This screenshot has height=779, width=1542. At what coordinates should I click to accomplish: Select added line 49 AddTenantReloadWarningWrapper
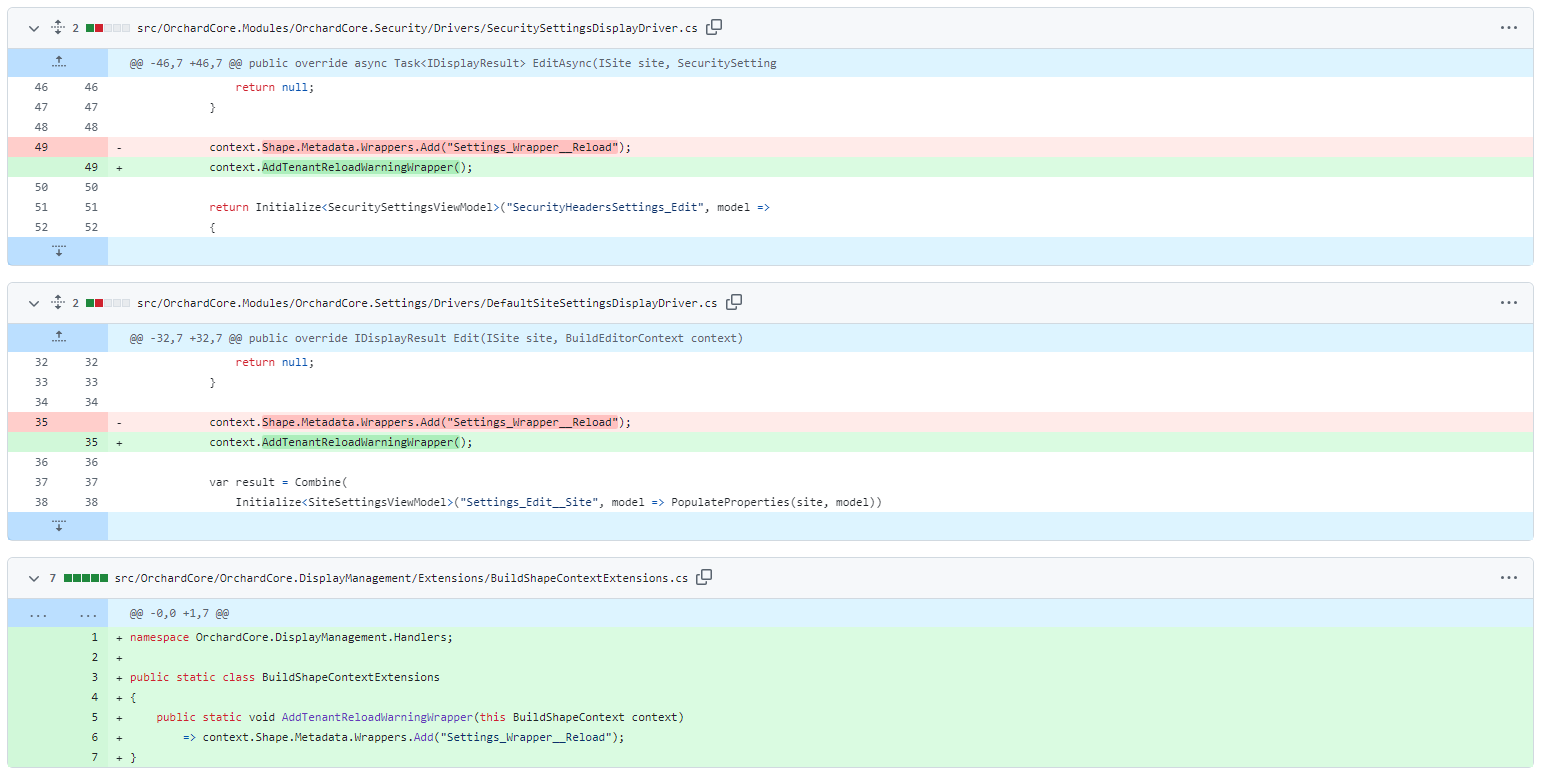340,167
